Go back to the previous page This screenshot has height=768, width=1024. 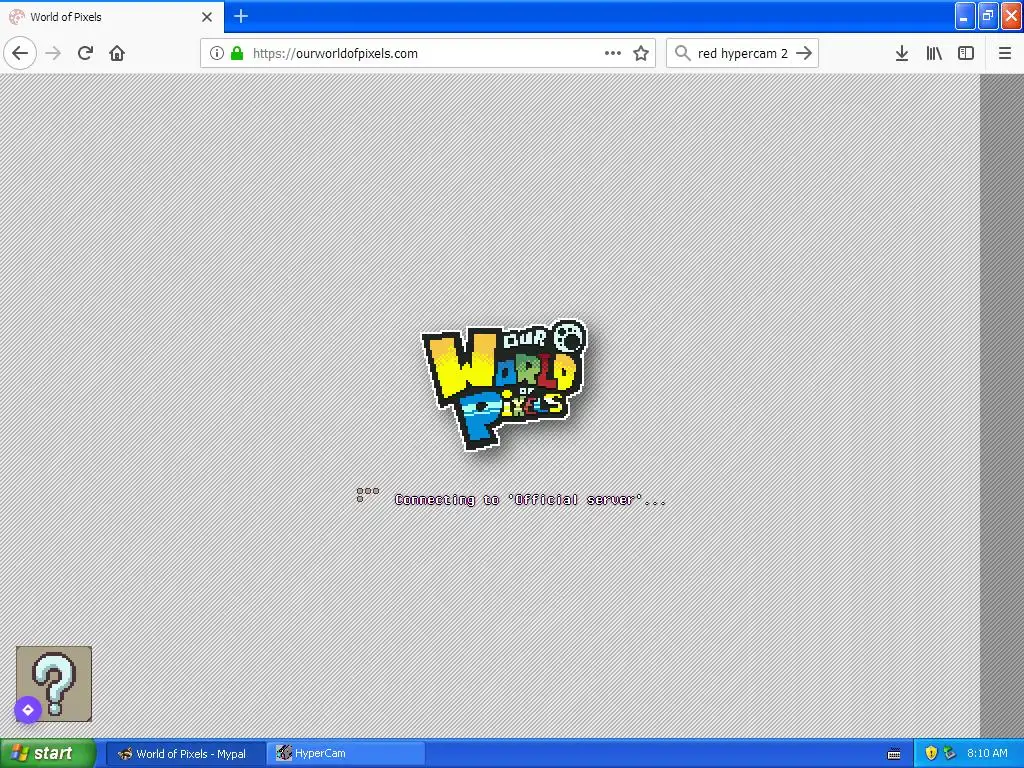tap(20, 53)
